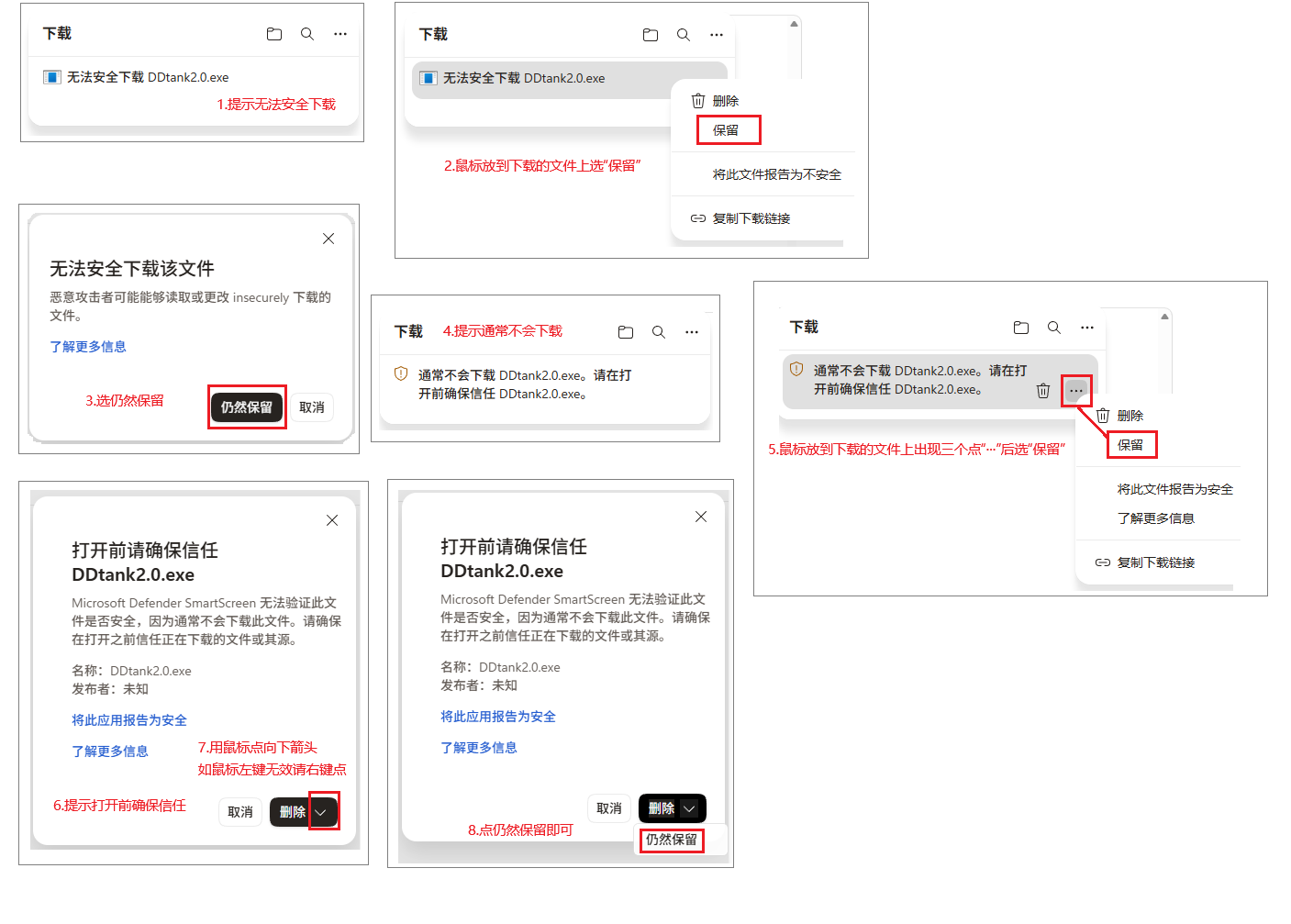Click 取消 in the step 6 trust dialog
The image size is (1291, 924).
click(240, 812)
